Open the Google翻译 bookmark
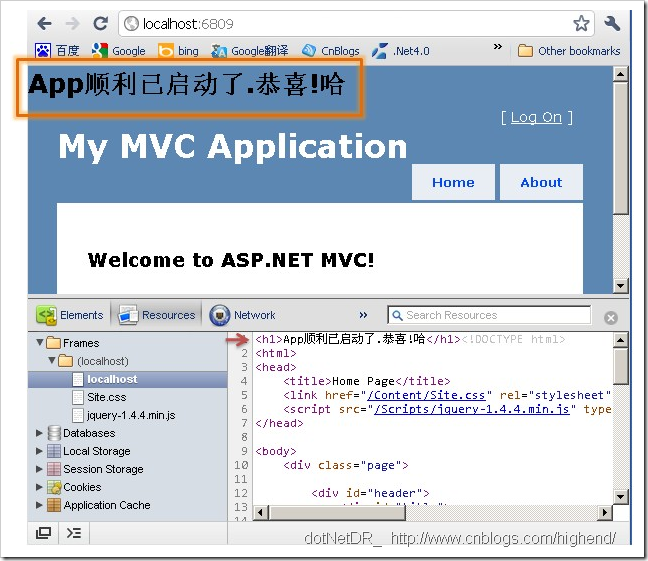This screenshot has width=648, height=561. click(x=250, y=51)
